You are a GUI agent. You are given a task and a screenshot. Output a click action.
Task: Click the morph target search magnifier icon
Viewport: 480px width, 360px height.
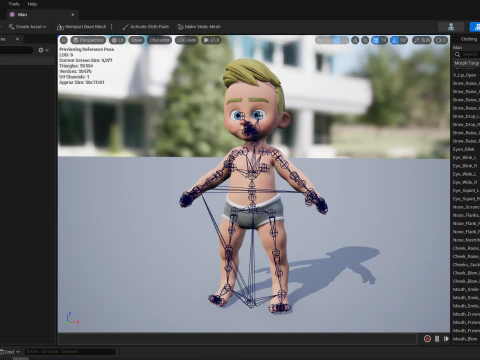[457, 54]
